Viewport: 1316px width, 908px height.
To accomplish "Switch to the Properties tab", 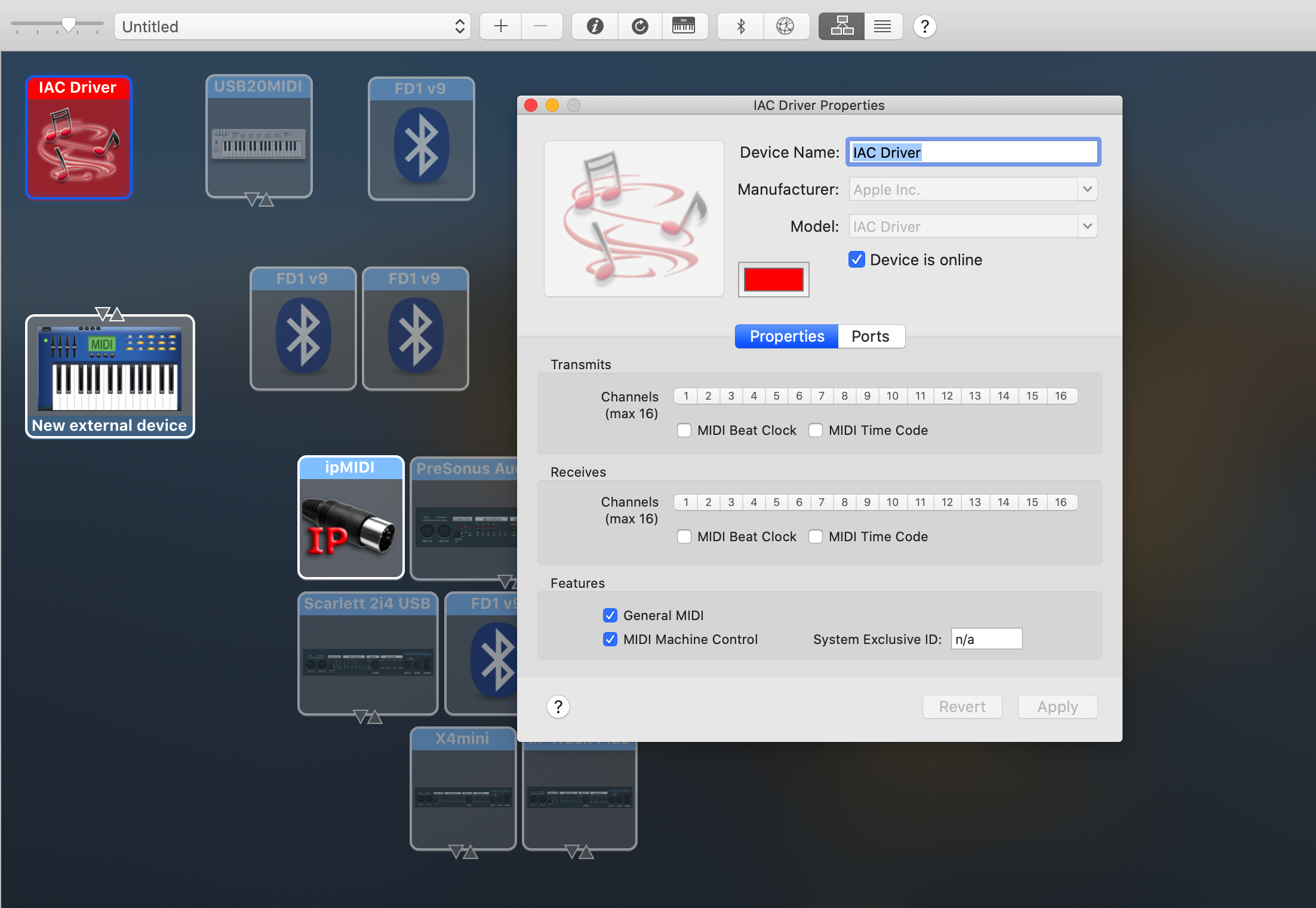I will (x=788, y=335).
